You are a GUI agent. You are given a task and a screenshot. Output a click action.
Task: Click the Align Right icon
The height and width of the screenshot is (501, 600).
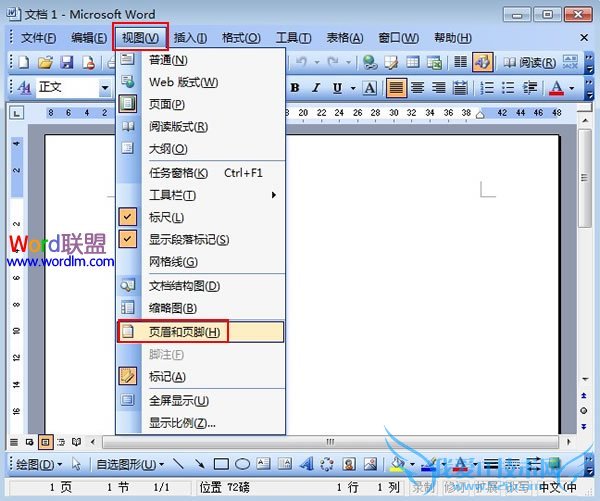click(x=439, y=88)
